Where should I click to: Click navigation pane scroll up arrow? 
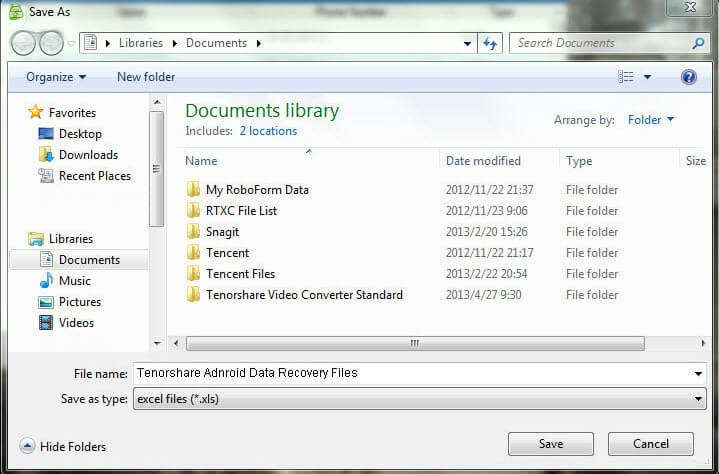(x=157, y=102)
